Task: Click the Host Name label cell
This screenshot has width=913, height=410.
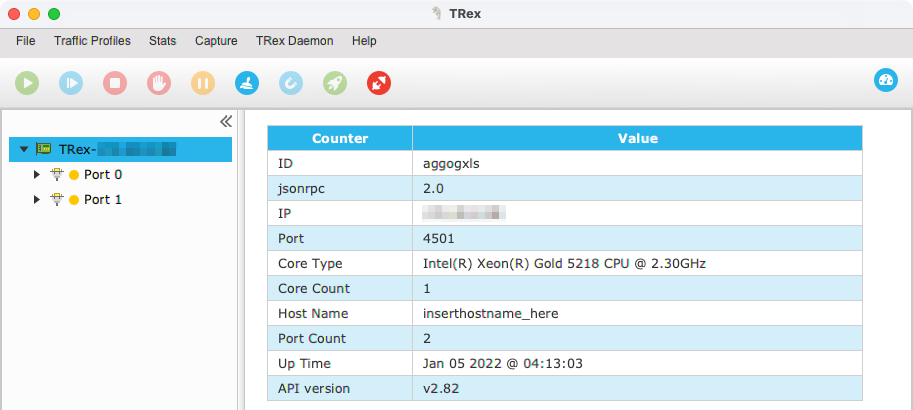Action: click(340, 313)
